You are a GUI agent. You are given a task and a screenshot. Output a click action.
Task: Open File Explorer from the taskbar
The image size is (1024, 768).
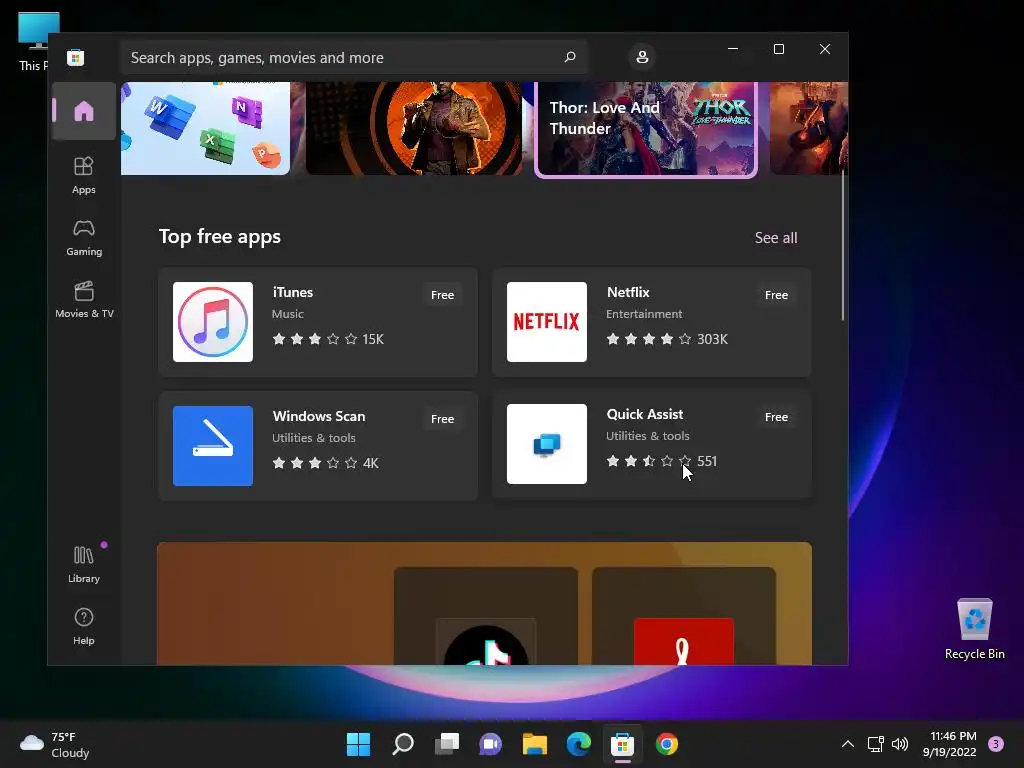pyautogui.click(x=535, y=744)
